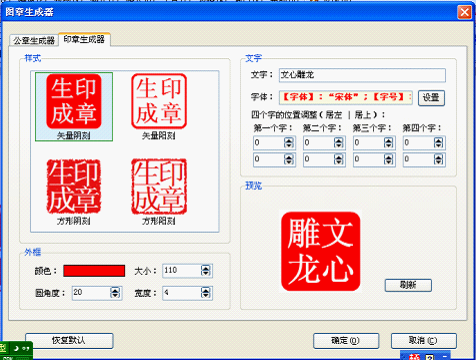Increase 第二个字 upper offset with up arrow
This screenshot has width=476, height=360.
(x=339, y=140)
